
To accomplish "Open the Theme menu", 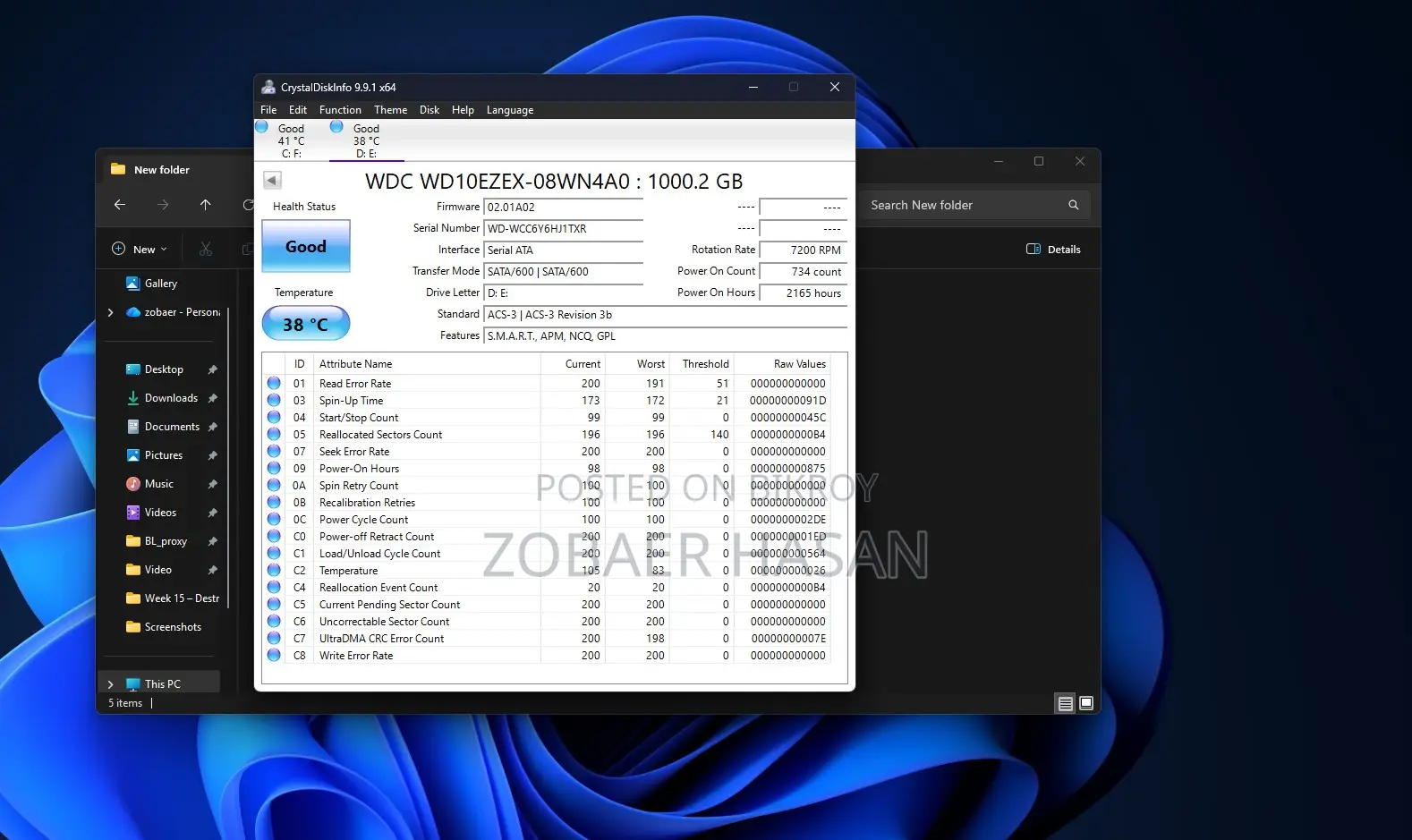I will point(390,110).
